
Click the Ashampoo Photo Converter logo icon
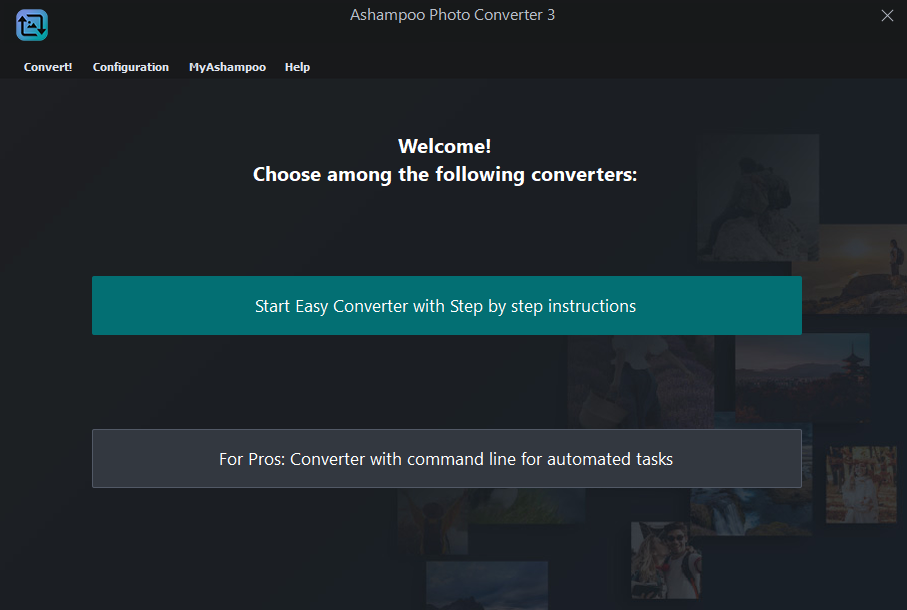pyautogui.click(x=32, y=25)
